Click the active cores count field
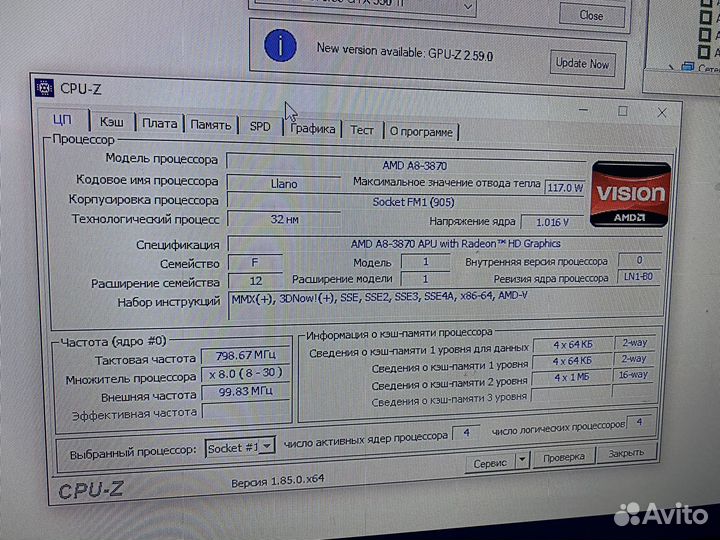The width and height of the screenshot is (720, 540). [466, 433]
